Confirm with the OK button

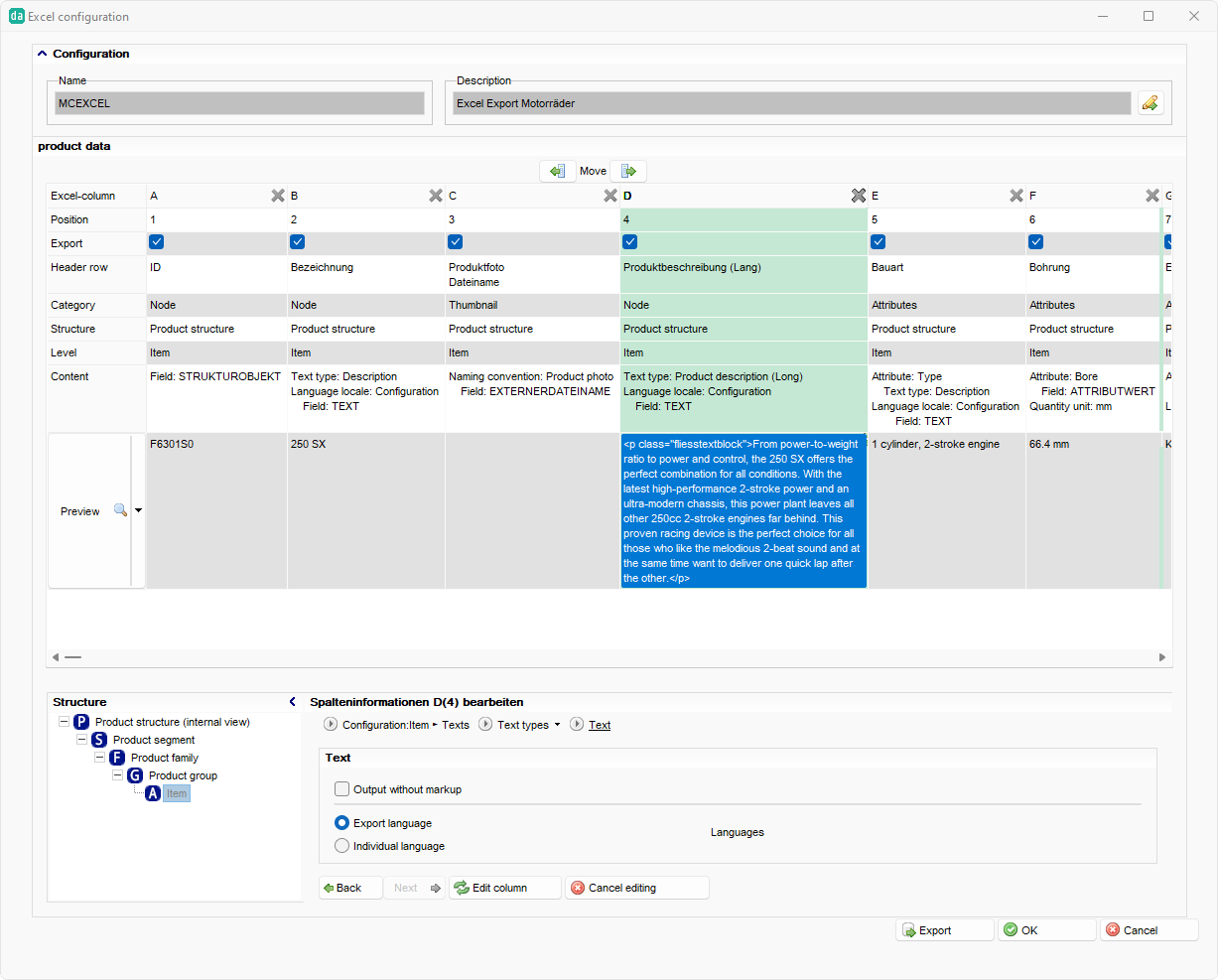[x=1046, y=930]
